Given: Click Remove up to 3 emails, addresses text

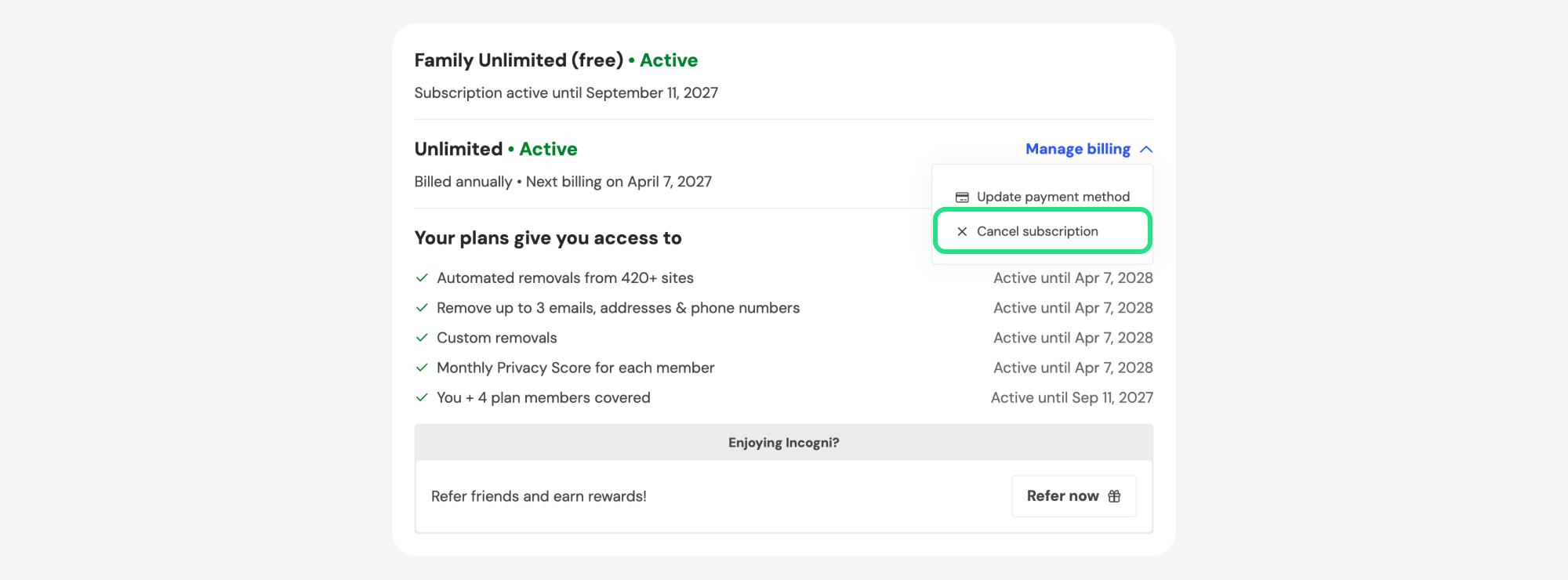Looking at the screenshot, I should [x=618, y=308].
